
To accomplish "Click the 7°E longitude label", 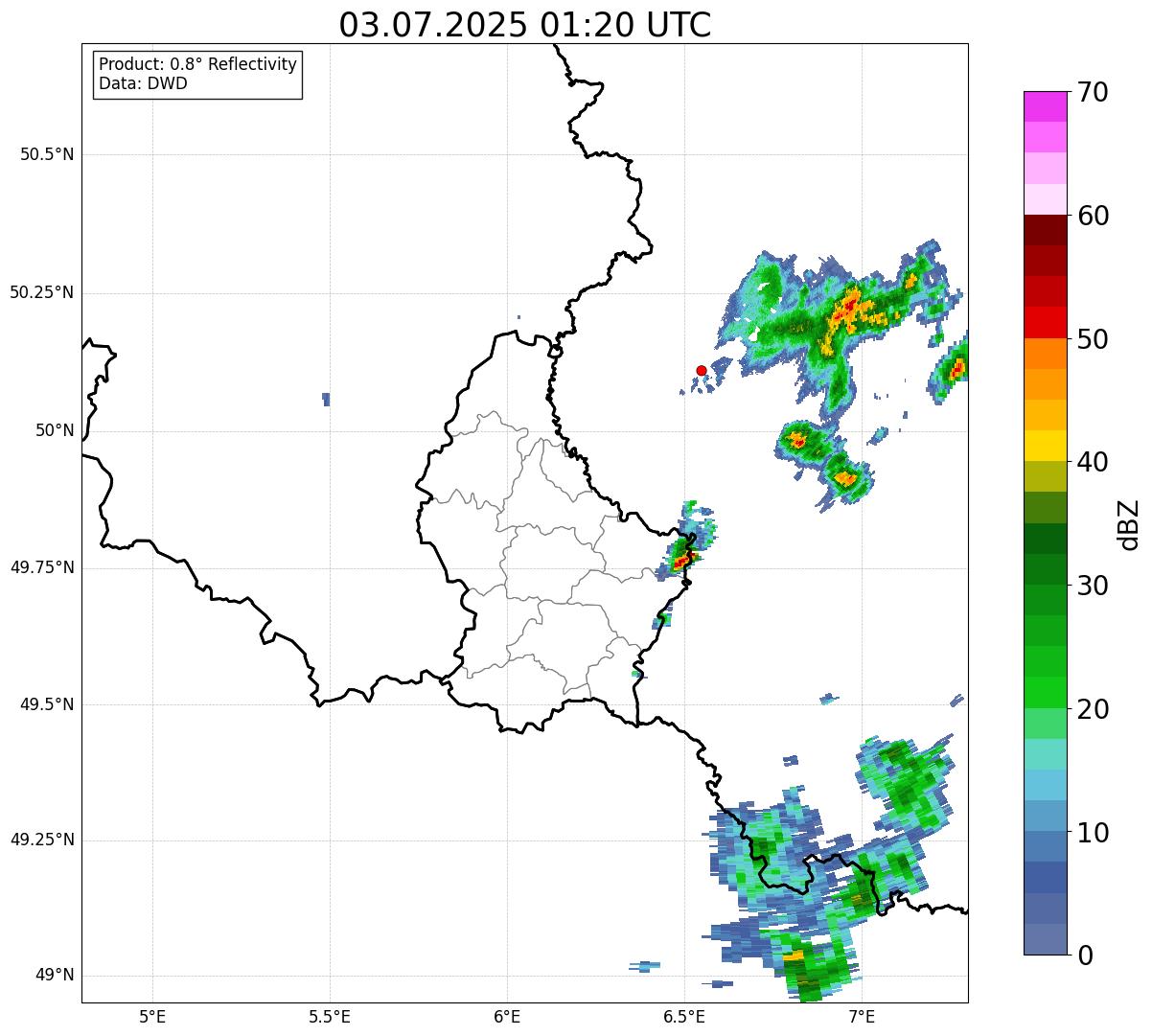I will click(862, 1016).
